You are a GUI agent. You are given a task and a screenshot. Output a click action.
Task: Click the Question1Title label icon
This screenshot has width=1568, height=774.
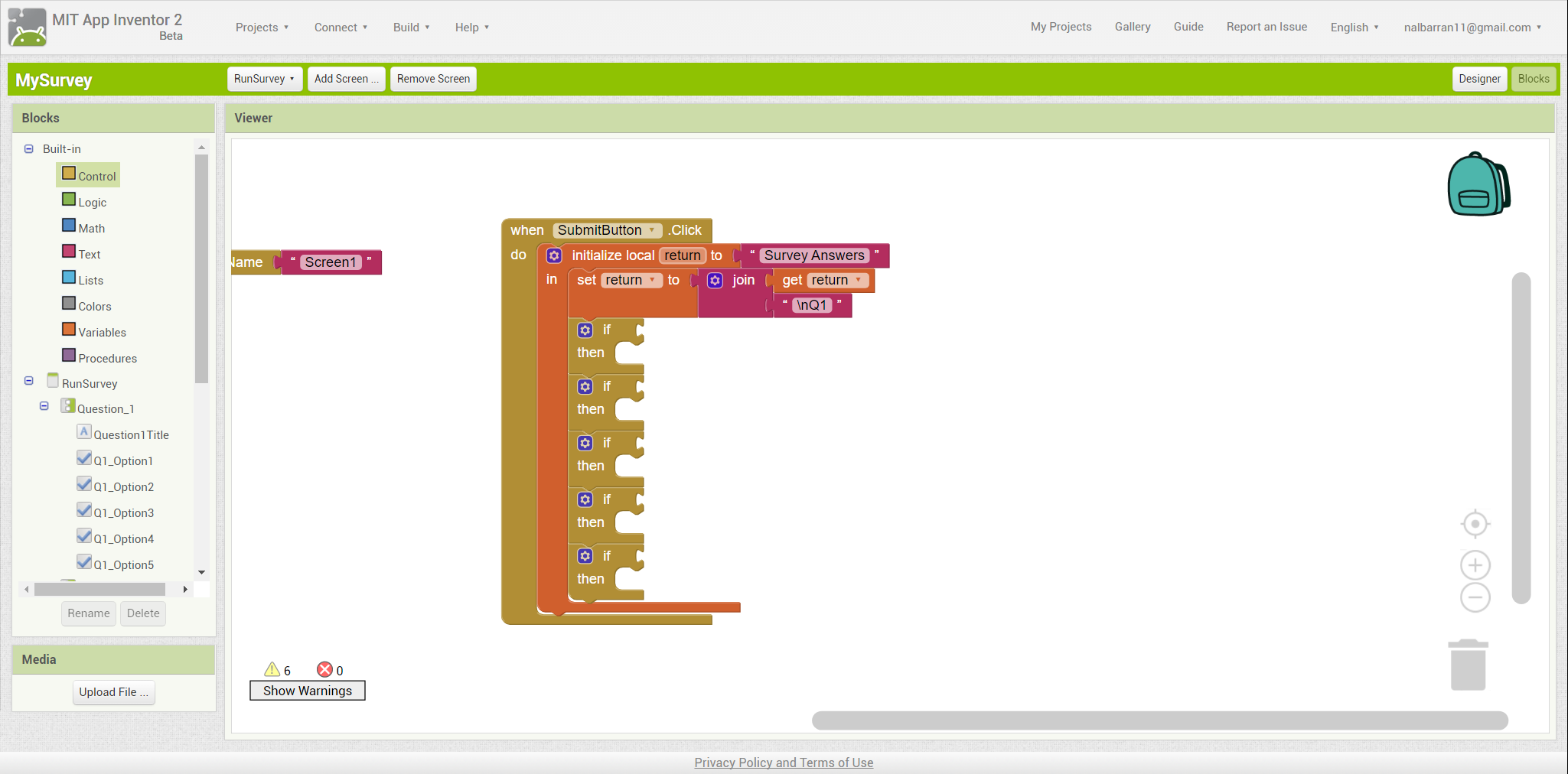point(84,432)
